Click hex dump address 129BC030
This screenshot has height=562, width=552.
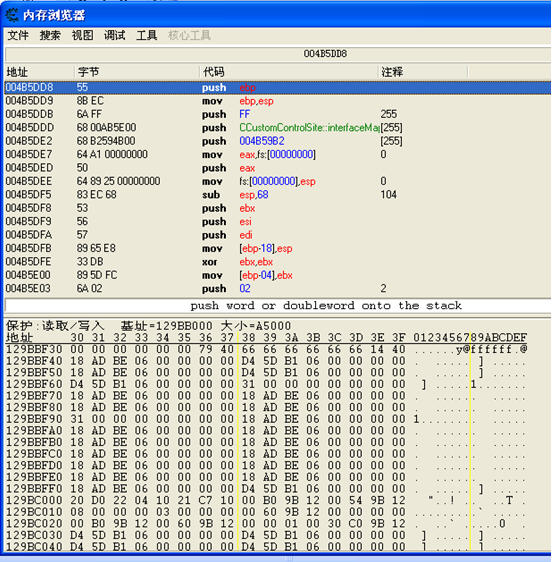click(x=34, y=535)
